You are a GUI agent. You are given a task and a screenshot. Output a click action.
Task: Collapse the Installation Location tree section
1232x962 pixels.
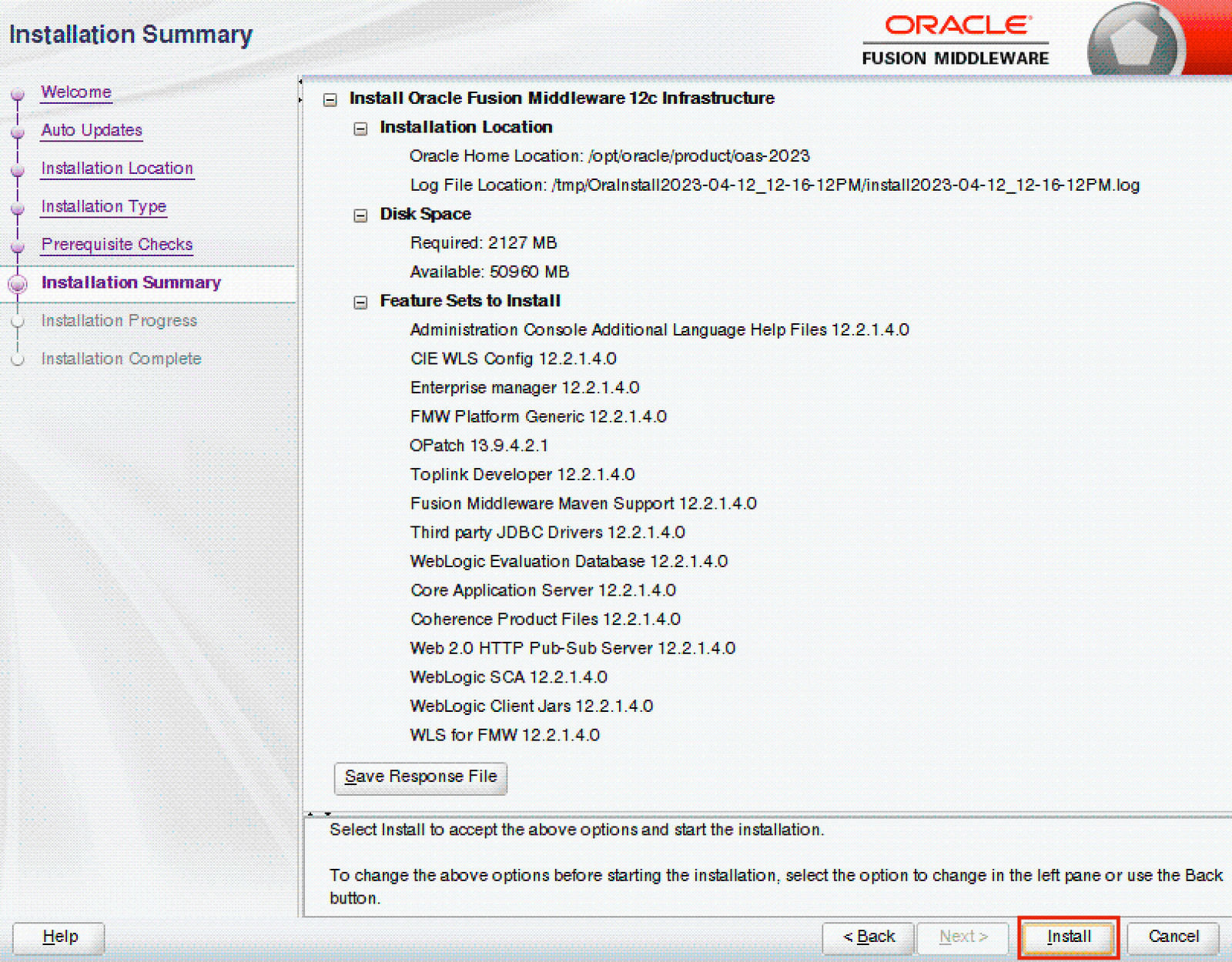[x=360, y=129]
